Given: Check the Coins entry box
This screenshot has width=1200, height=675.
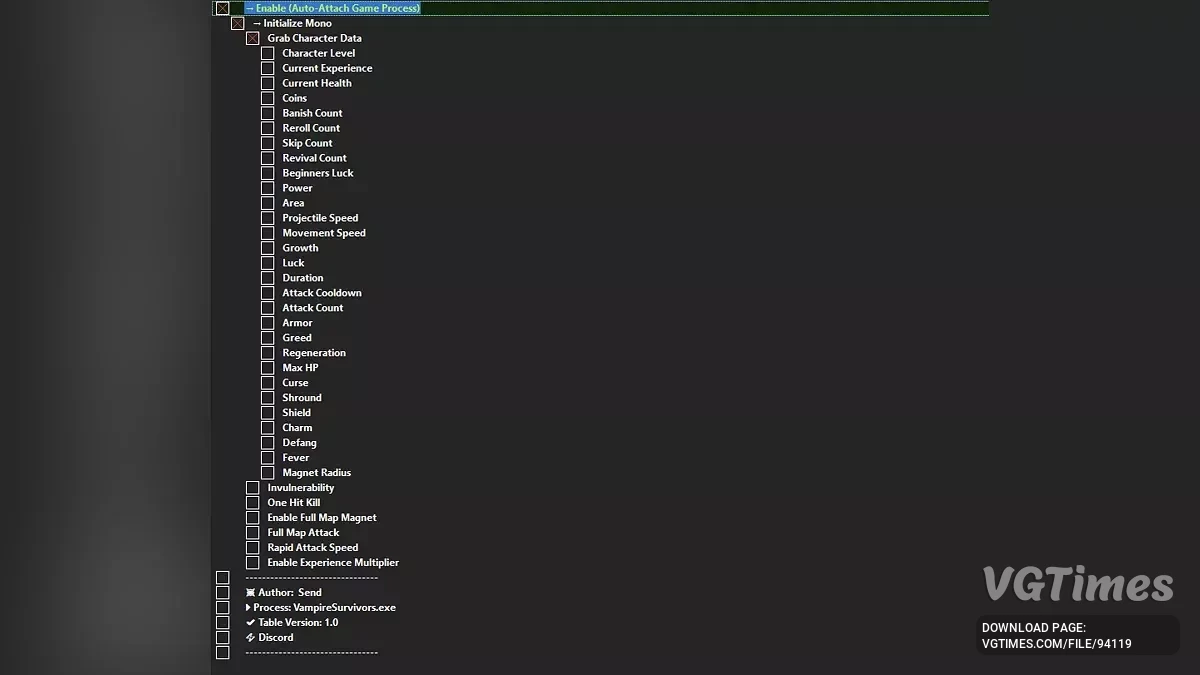Looking at the screenshot, I should click(268, 98).
